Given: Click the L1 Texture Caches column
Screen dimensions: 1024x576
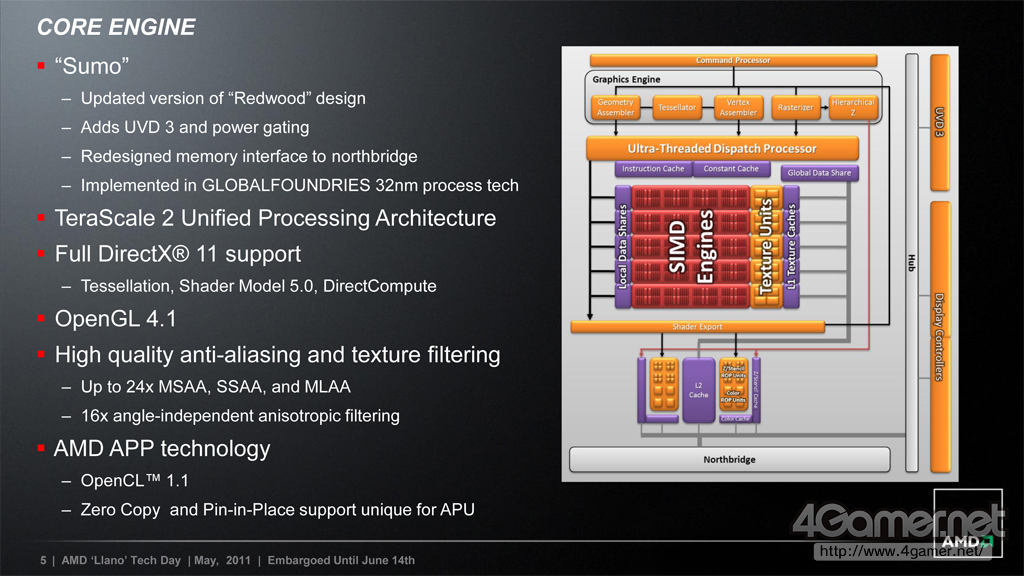Looking at the screenshot, I should 791,247.
